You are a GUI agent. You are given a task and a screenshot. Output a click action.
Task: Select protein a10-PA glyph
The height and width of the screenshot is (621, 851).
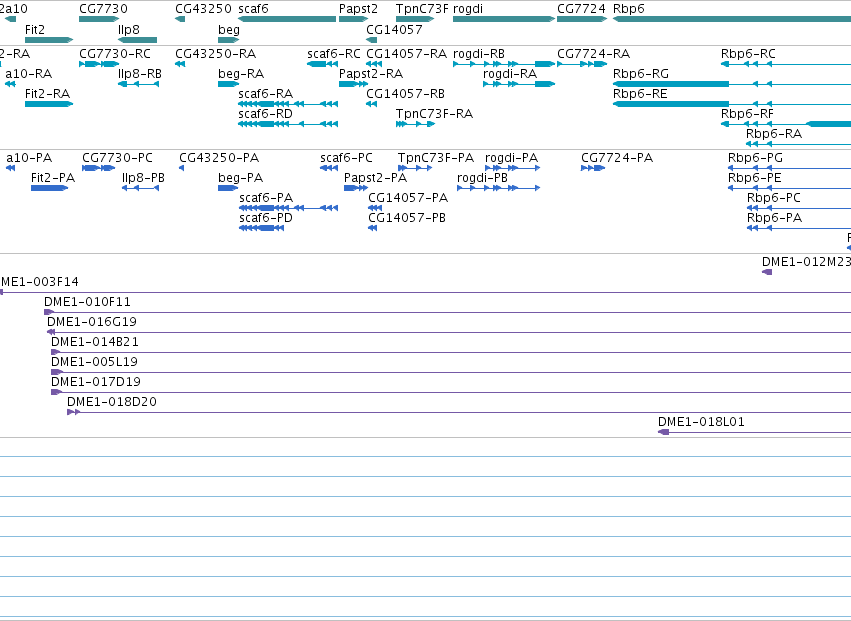[10, 168]
